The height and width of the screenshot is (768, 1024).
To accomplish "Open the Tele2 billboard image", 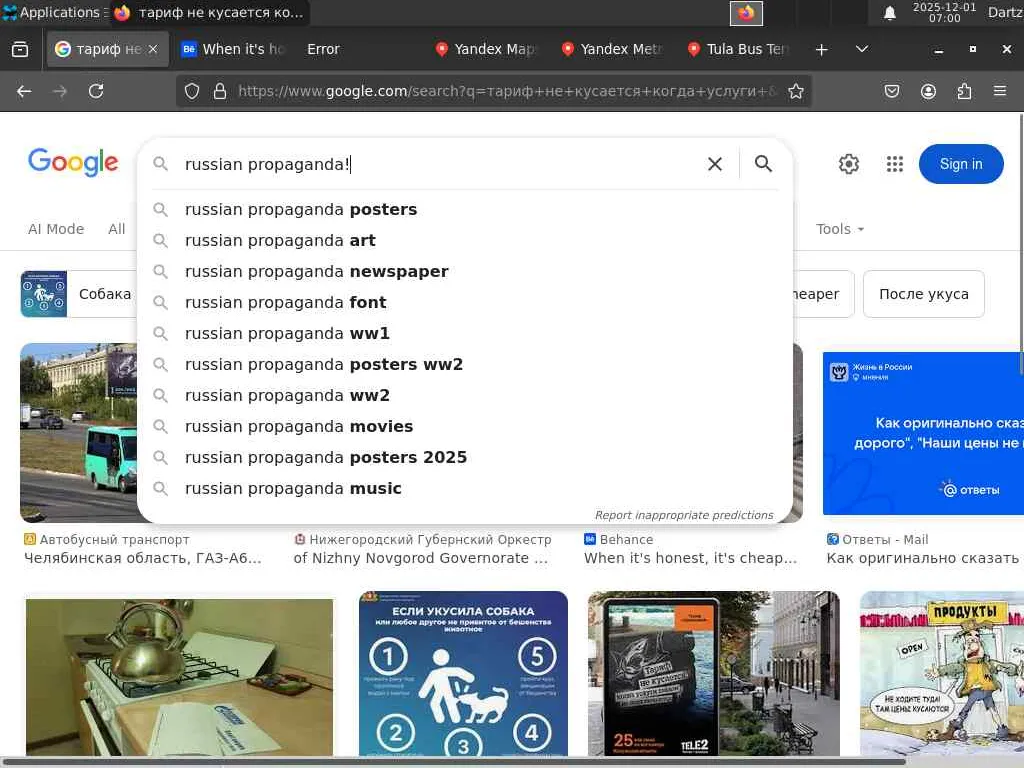I will 713,674.
